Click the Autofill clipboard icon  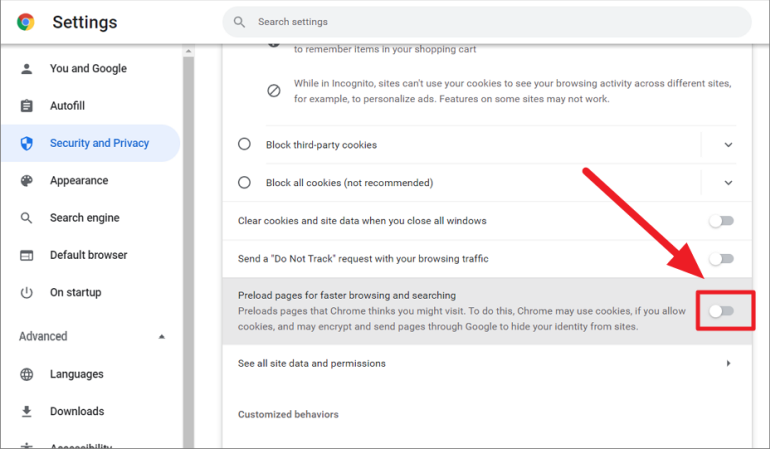pos(27,106)
